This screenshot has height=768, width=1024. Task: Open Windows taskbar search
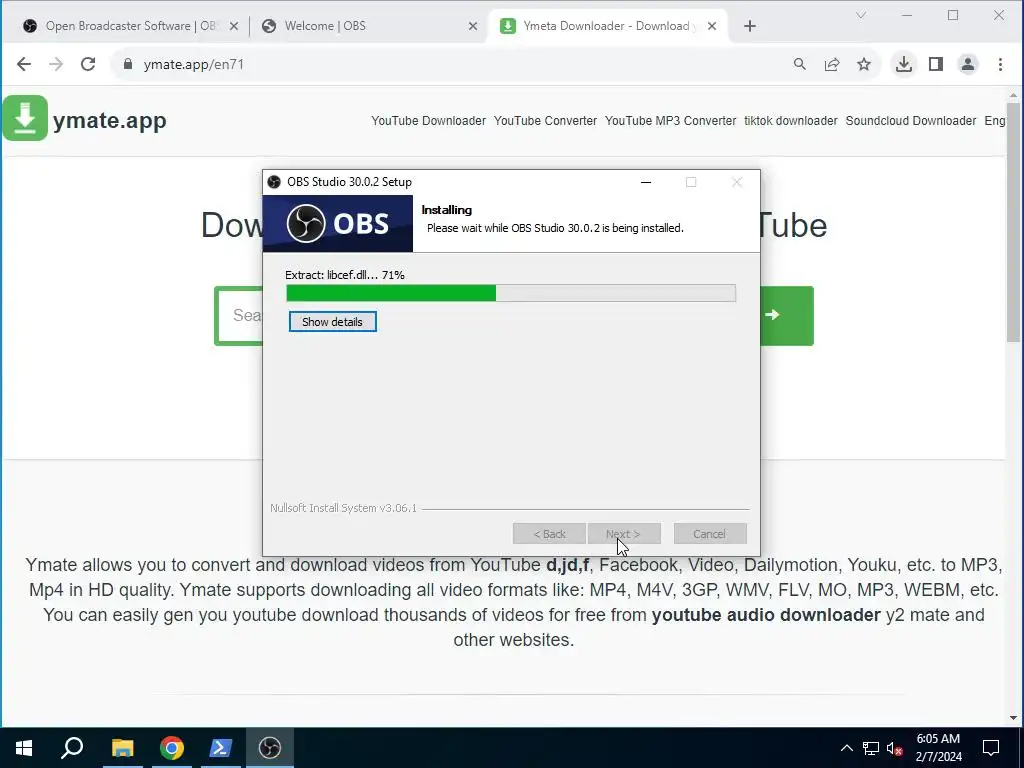click(72, 748)
